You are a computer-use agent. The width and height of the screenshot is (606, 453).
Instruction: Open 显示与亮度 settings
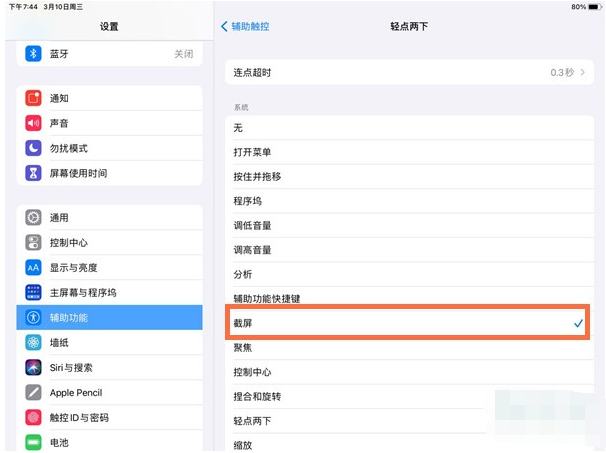pos(109,267)
